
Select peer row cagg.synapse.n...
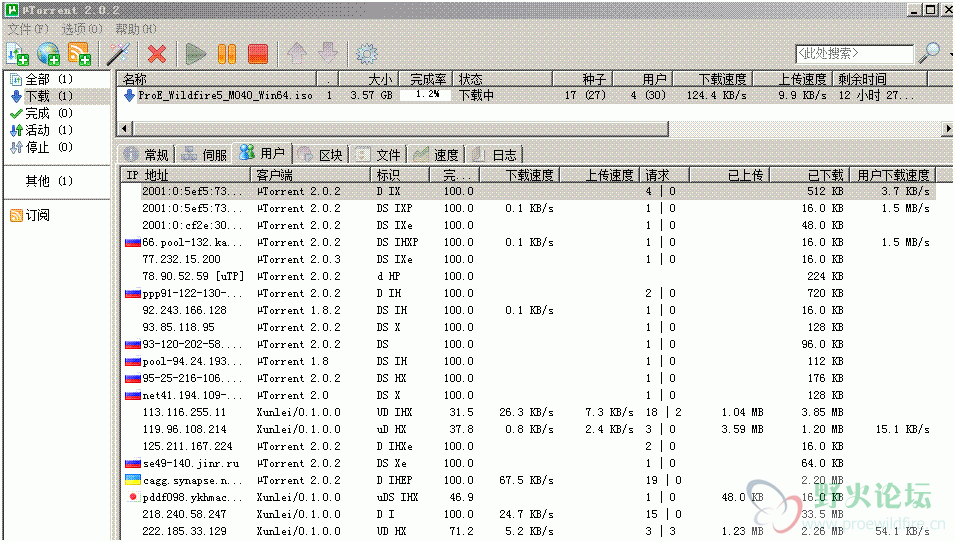[x=529, y=480]
